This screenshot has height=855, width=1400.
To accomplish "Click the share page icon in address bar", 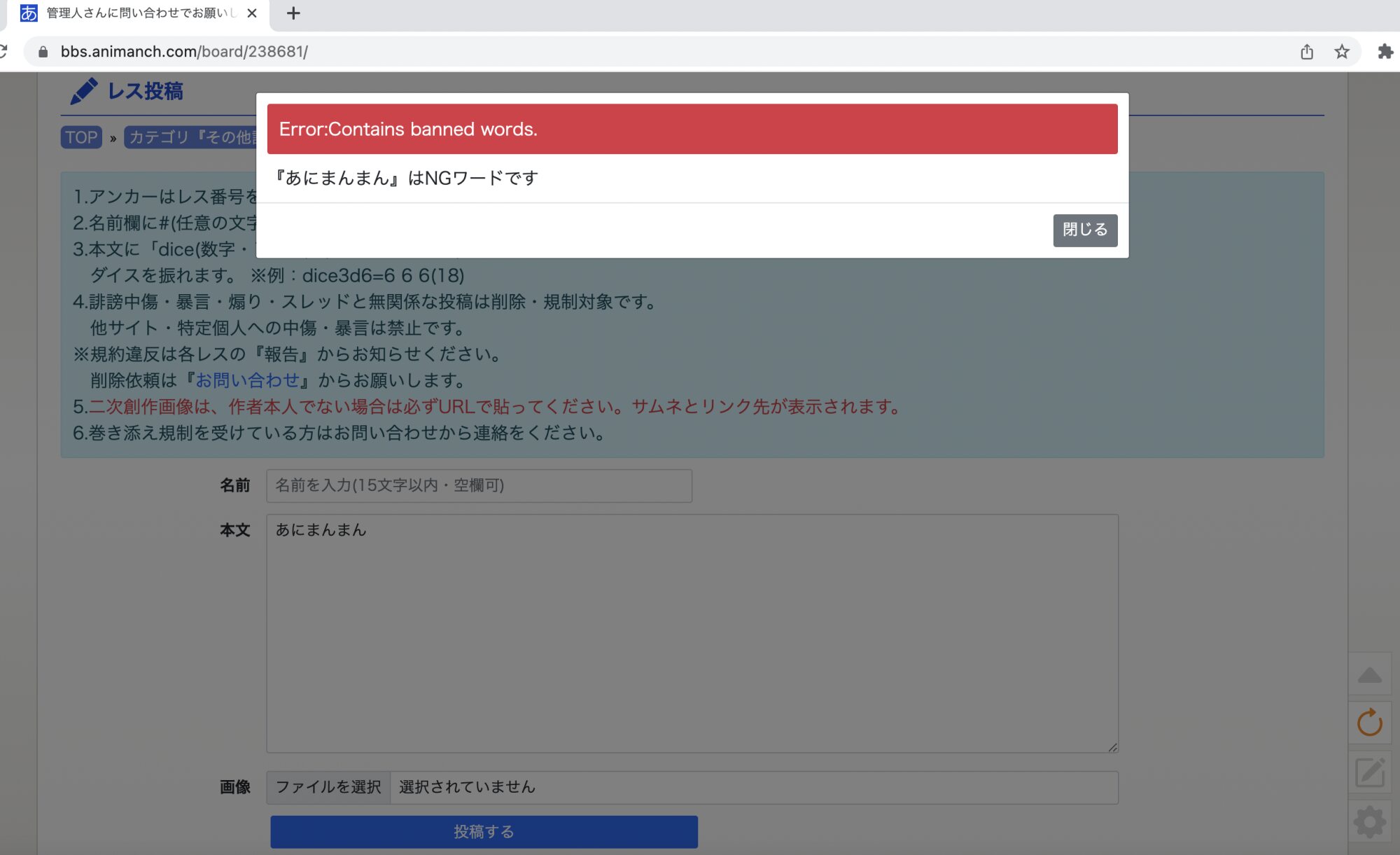I will coord(1306,52).
